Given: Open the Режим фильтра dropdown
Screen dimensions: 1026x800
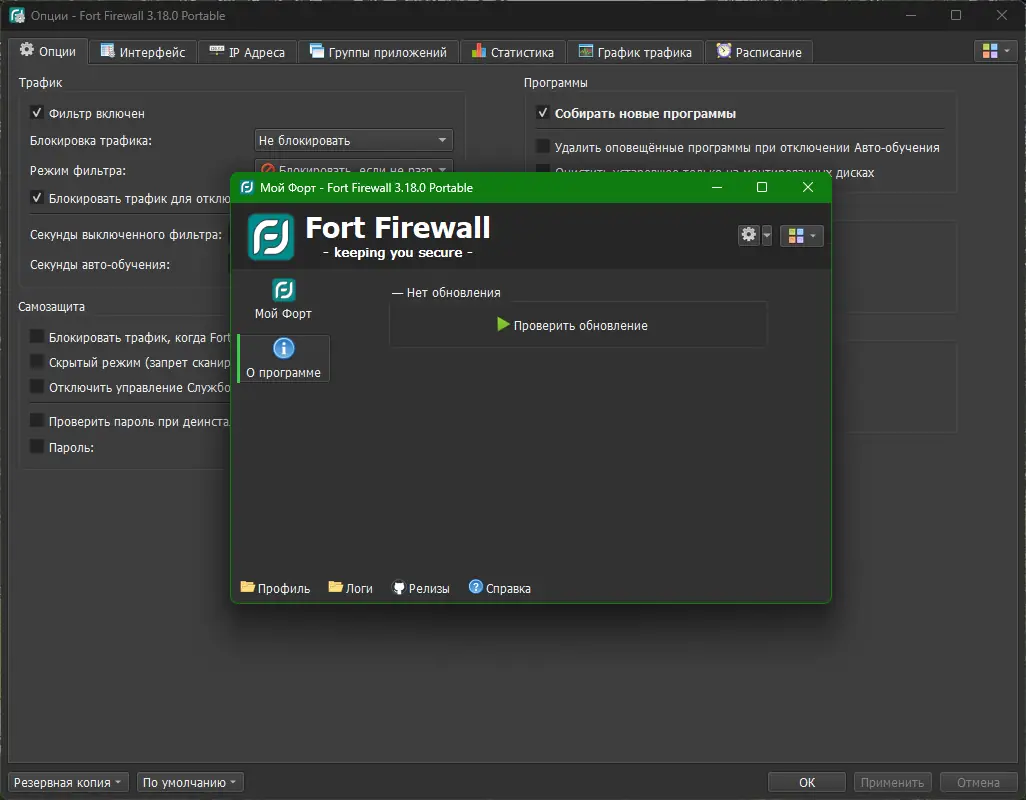Looking at the screenshot, I should pyautogui.click(x=353, y=166).
